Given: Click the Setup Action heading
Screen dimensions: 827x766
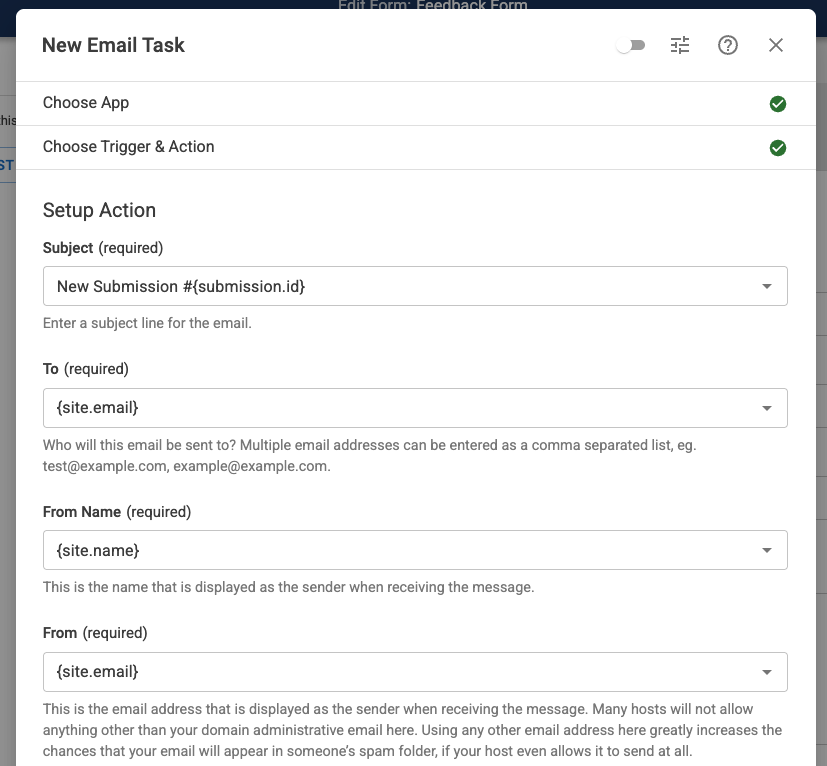Looking at the screenshot, I should click(x=100, y=210).
